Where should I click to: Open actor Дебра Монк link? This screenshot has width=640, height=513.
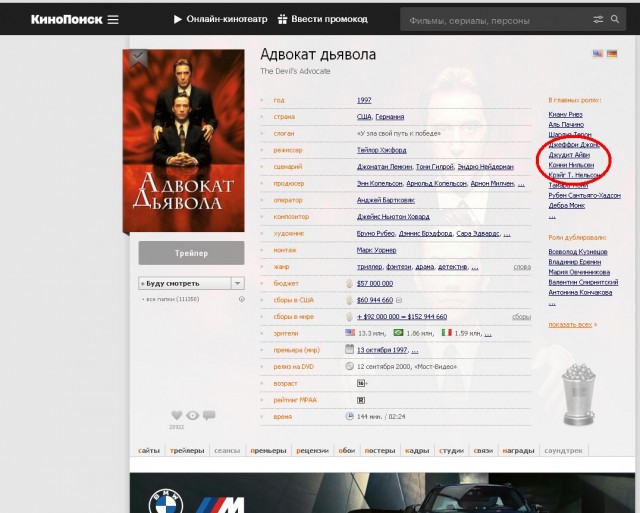coord(567,206)
